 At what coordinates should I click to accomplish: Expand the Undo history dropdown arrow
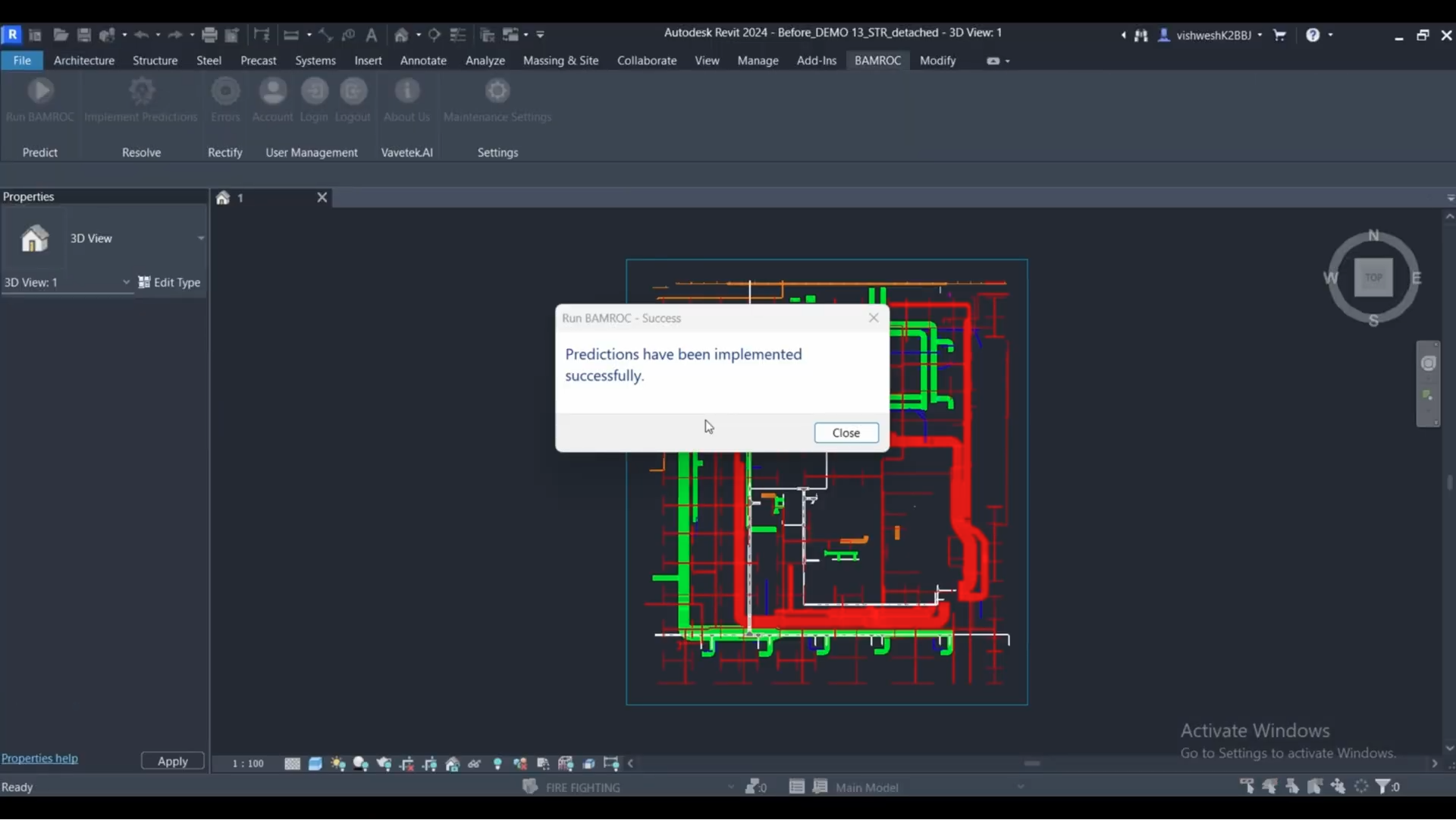(157, 35)
